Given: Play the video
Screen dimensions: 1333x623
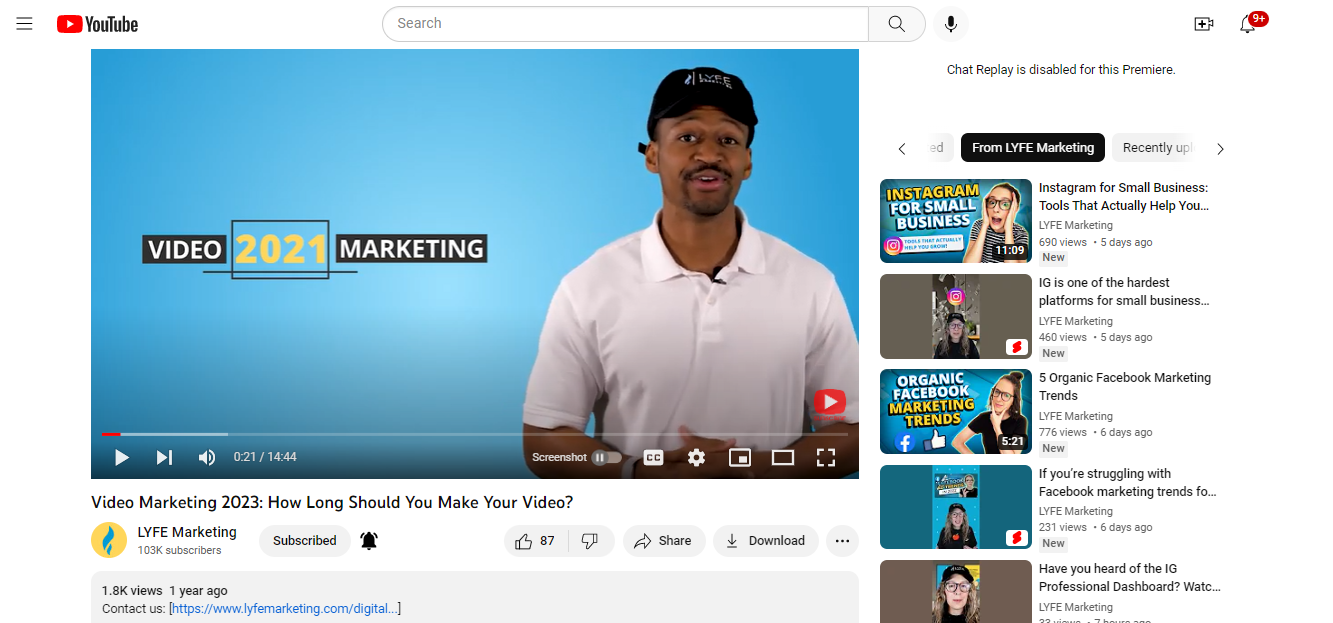Looking at the screenshot, I should click(x=122, y=457).
